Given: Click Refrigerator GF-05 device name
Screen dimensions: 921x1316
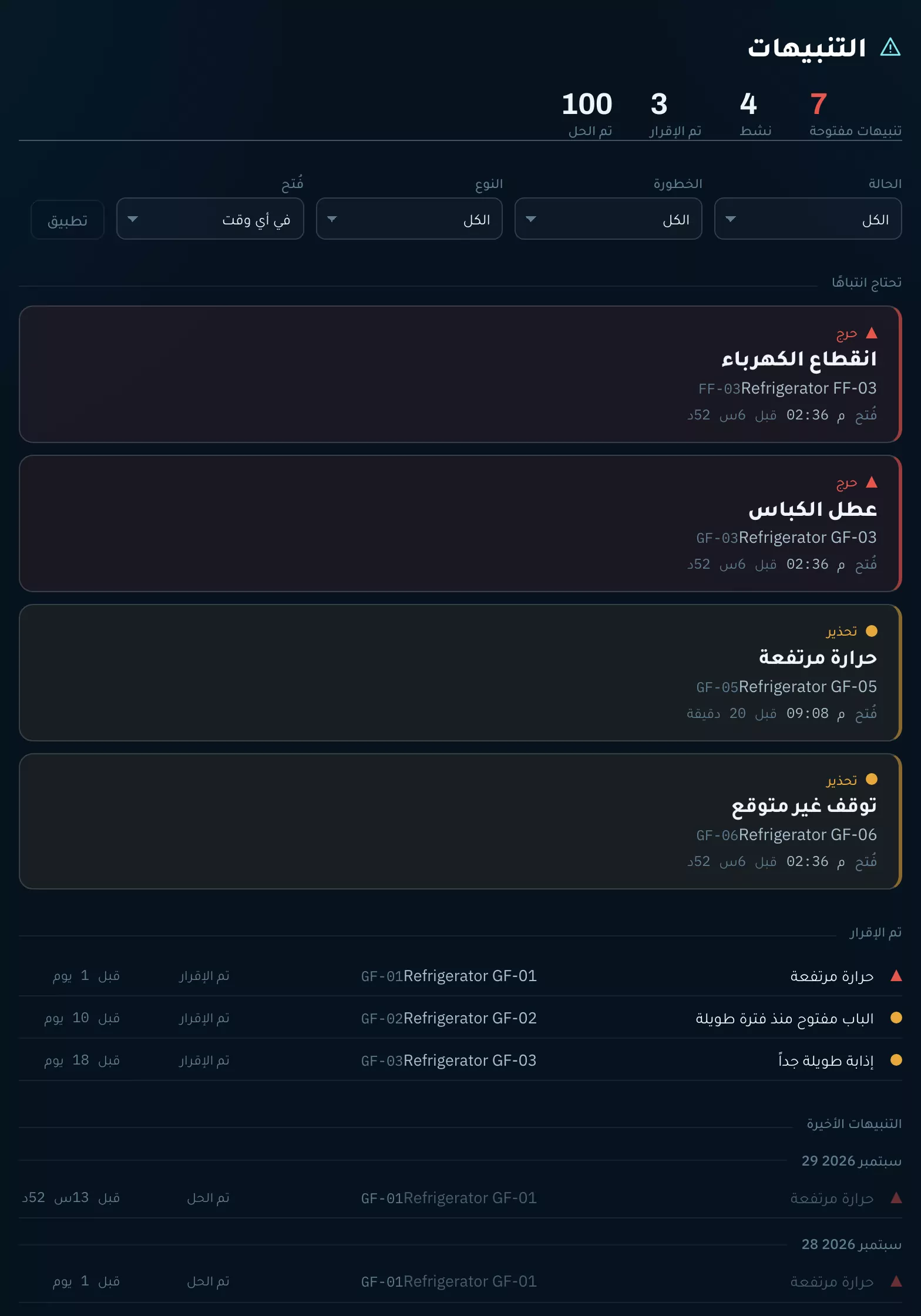Looking at the screenshot, I should [x=808, y=687].
